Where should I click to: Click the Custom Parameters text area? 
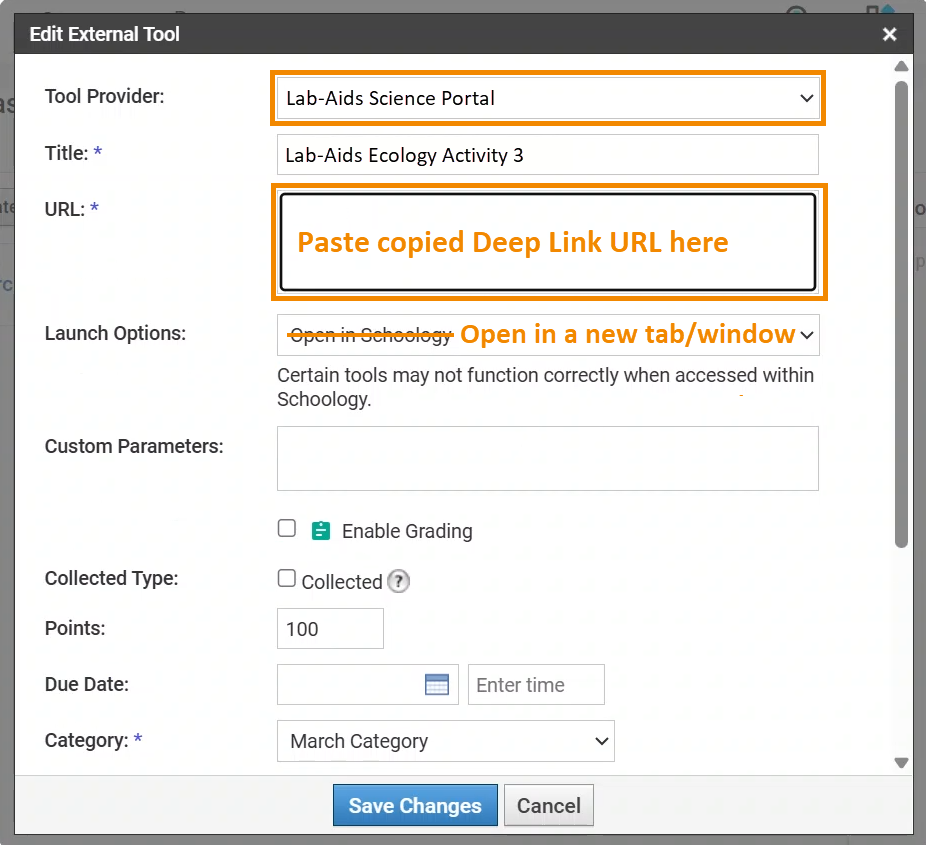click(x=548, y=458)
